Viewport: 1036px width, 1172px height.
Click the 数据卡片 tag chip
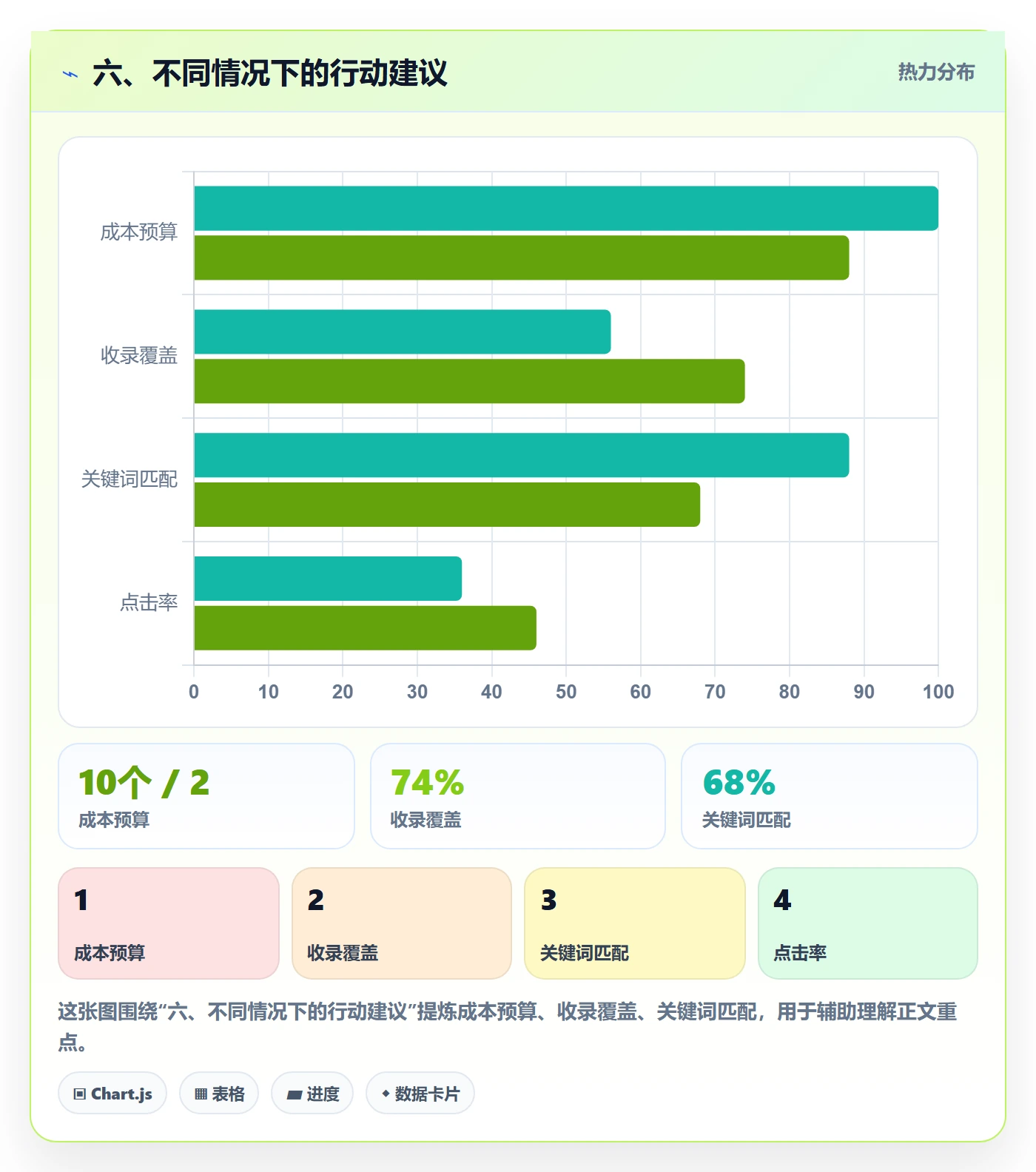(420, 1093)
